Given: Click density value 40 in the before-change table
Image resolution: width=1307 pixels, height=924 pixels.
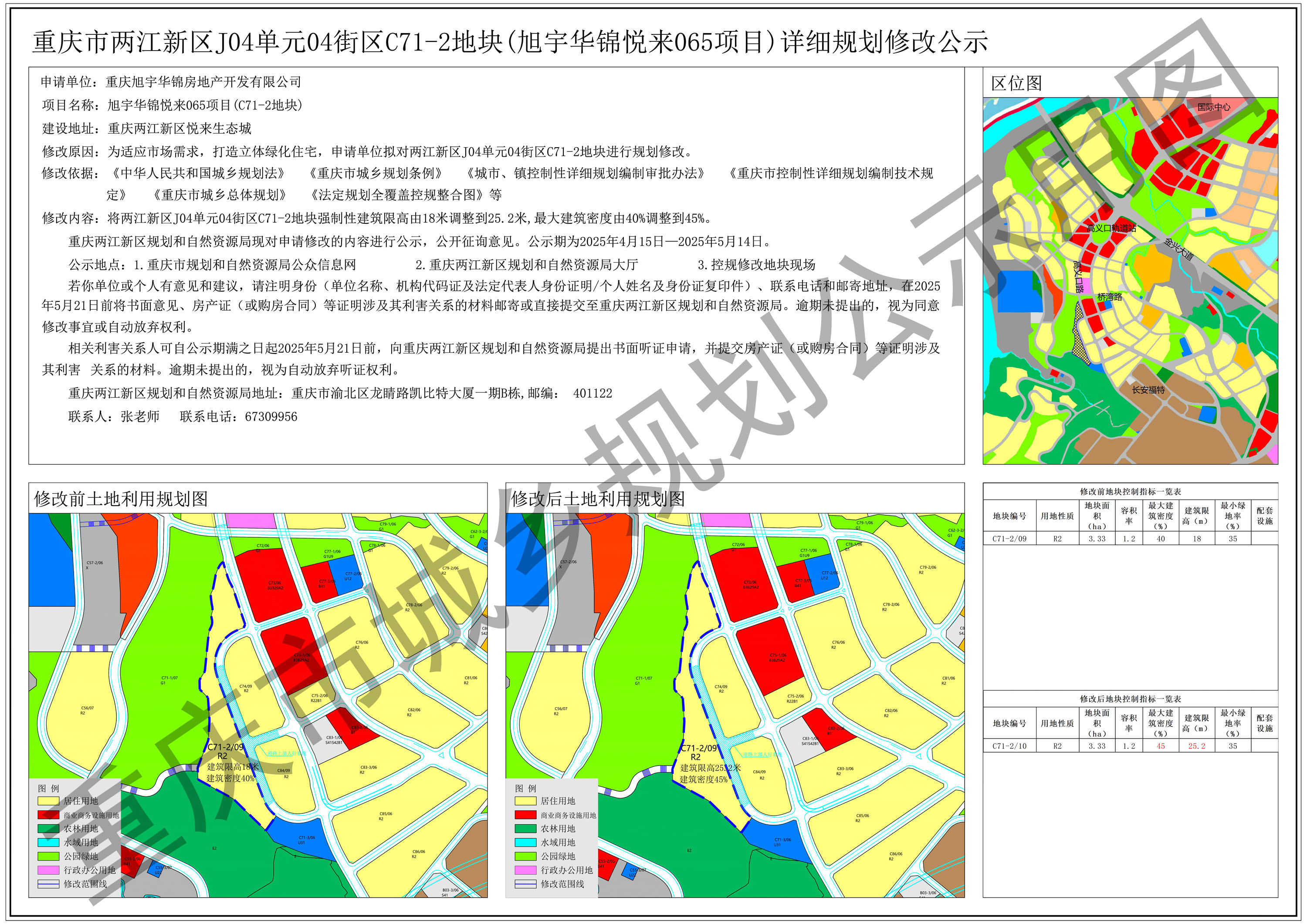Looking at the screenshot, I should 1160,539.
